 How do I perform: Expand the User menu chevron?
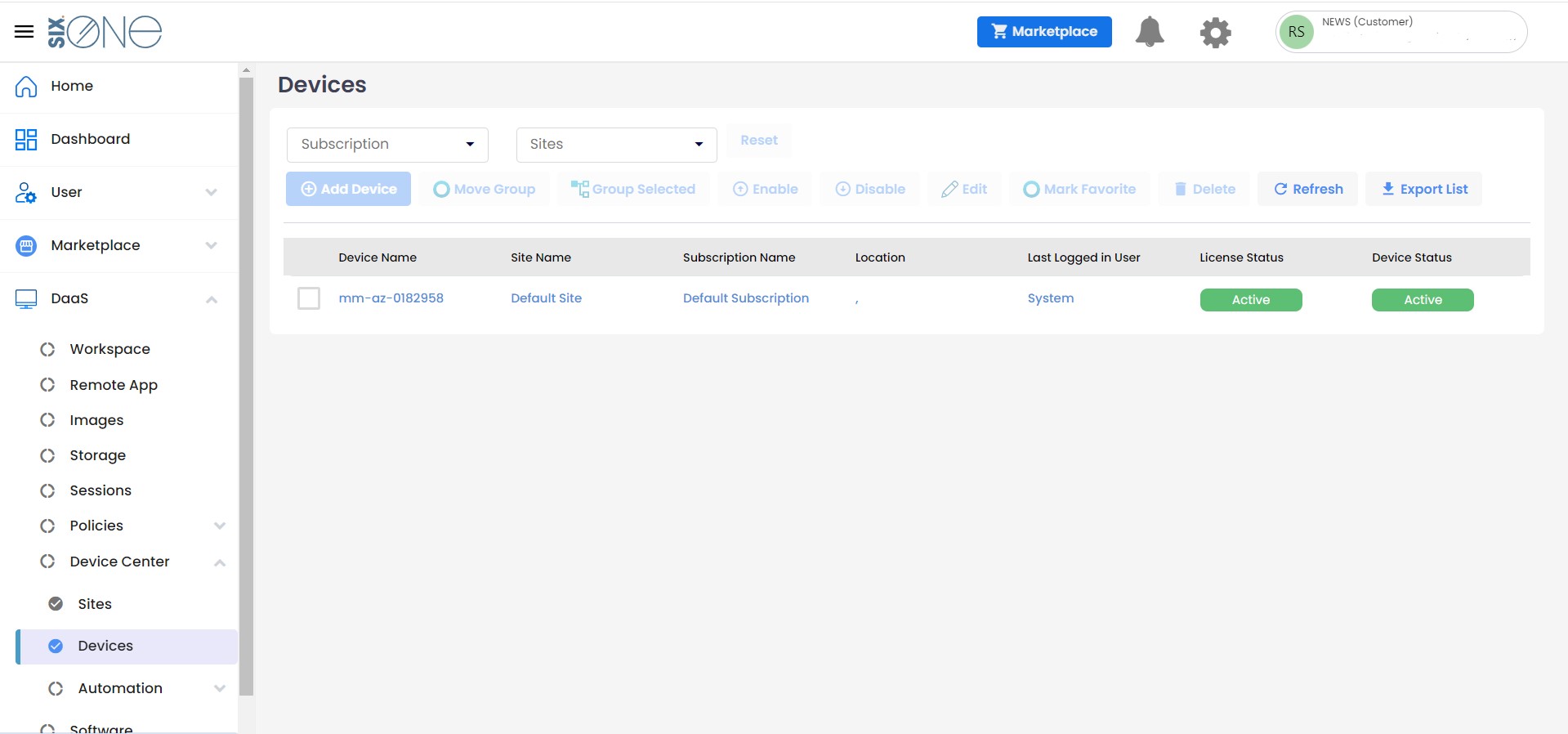point(212,193)
